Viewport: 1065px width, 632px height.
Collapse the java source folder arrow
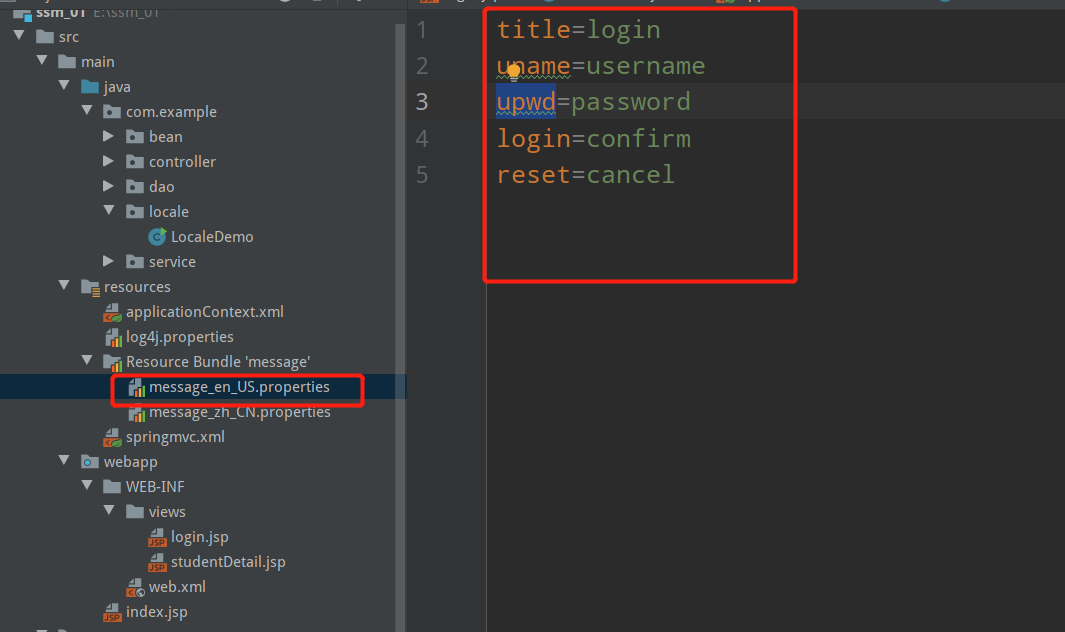pyautogui.click(x=65, y=86)
